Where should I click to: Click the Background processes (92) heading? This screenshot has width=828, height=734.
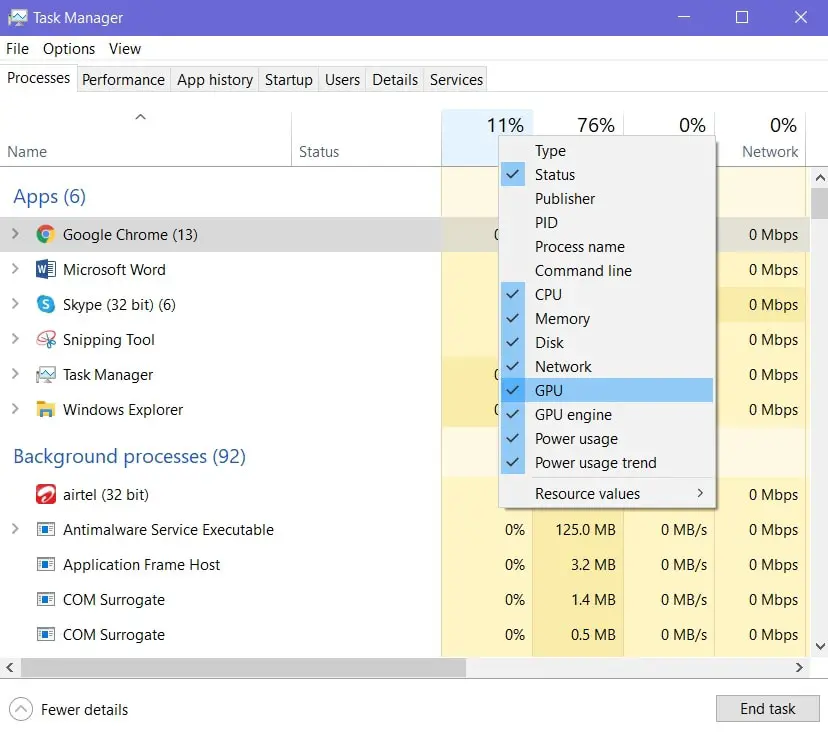(x=129, y=456)
